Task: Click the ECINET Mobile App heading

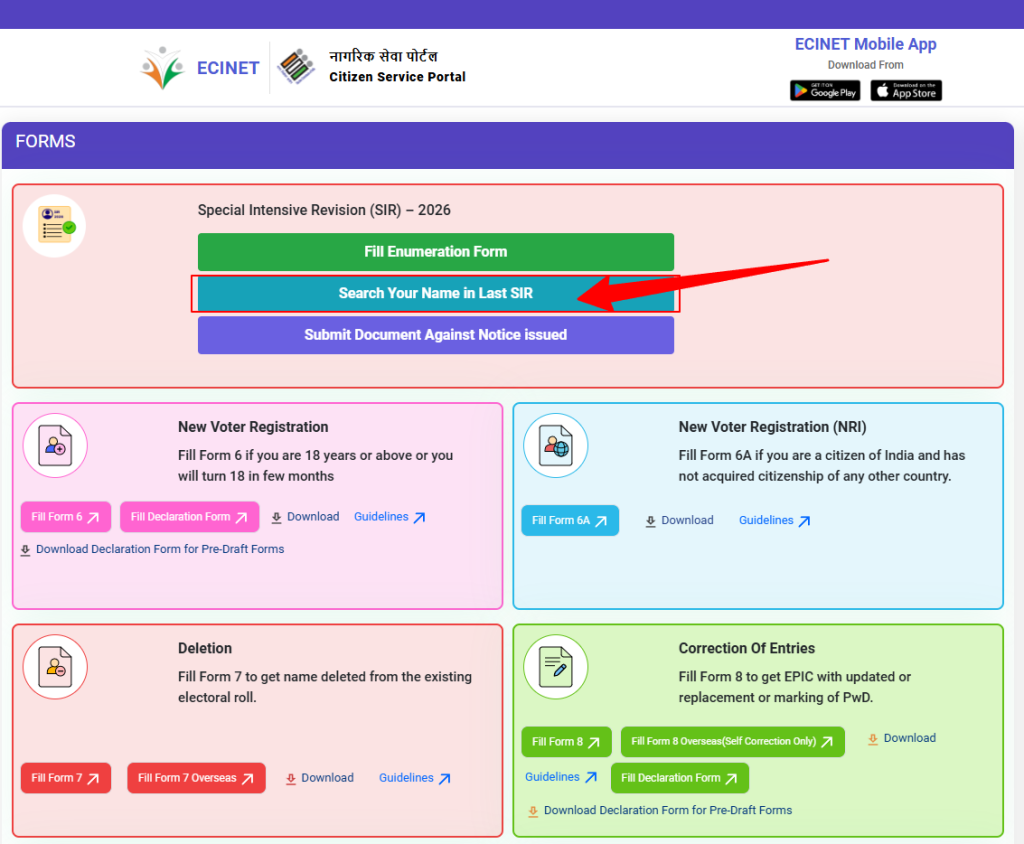Action: (865, 44)
